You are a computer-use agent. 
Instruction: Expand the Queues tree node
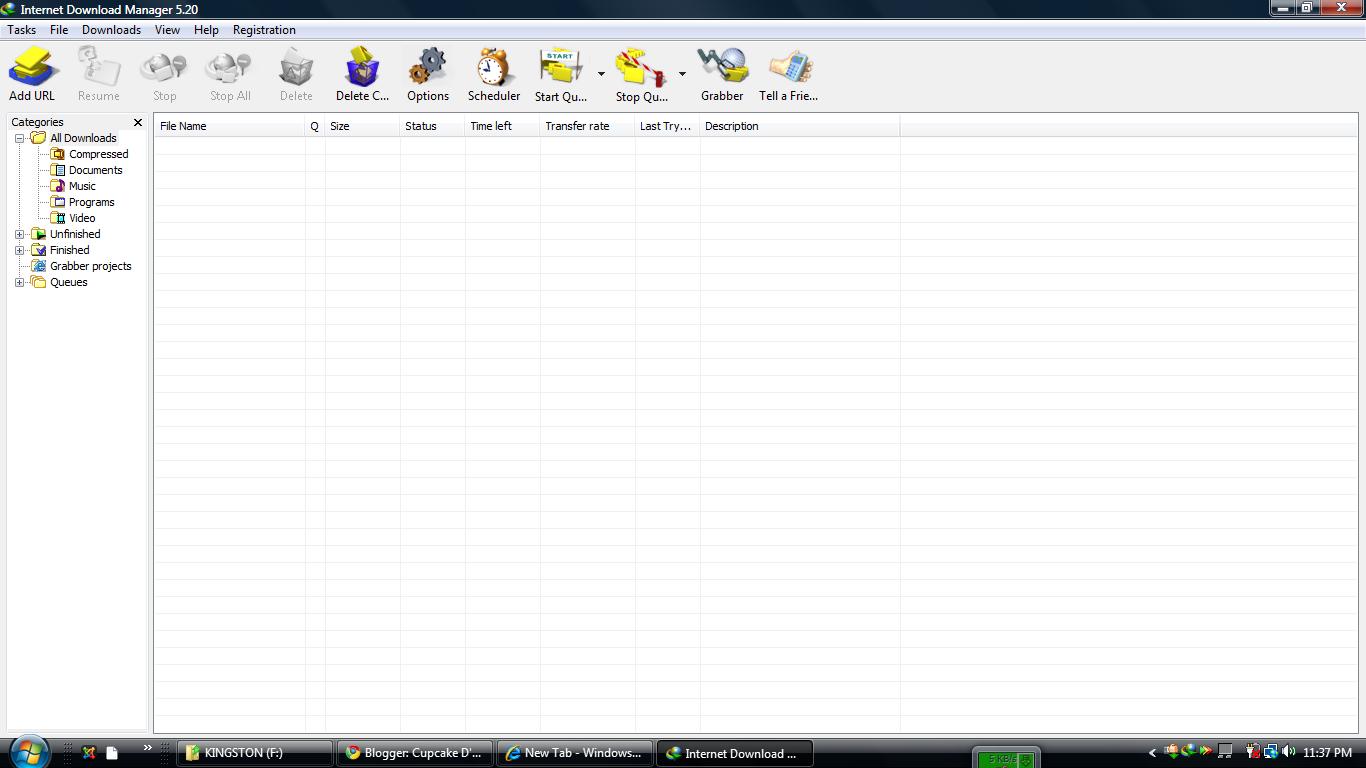[19, 282]
